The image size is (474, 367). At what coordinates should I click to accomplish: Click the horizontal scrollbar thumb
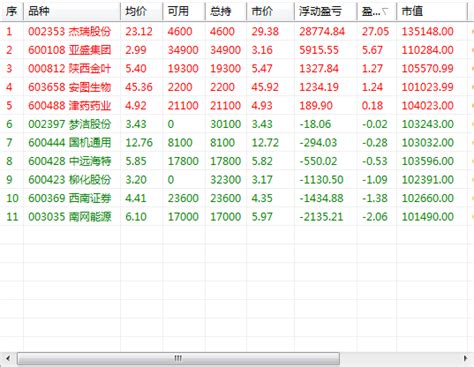click(x=178, y=359)
